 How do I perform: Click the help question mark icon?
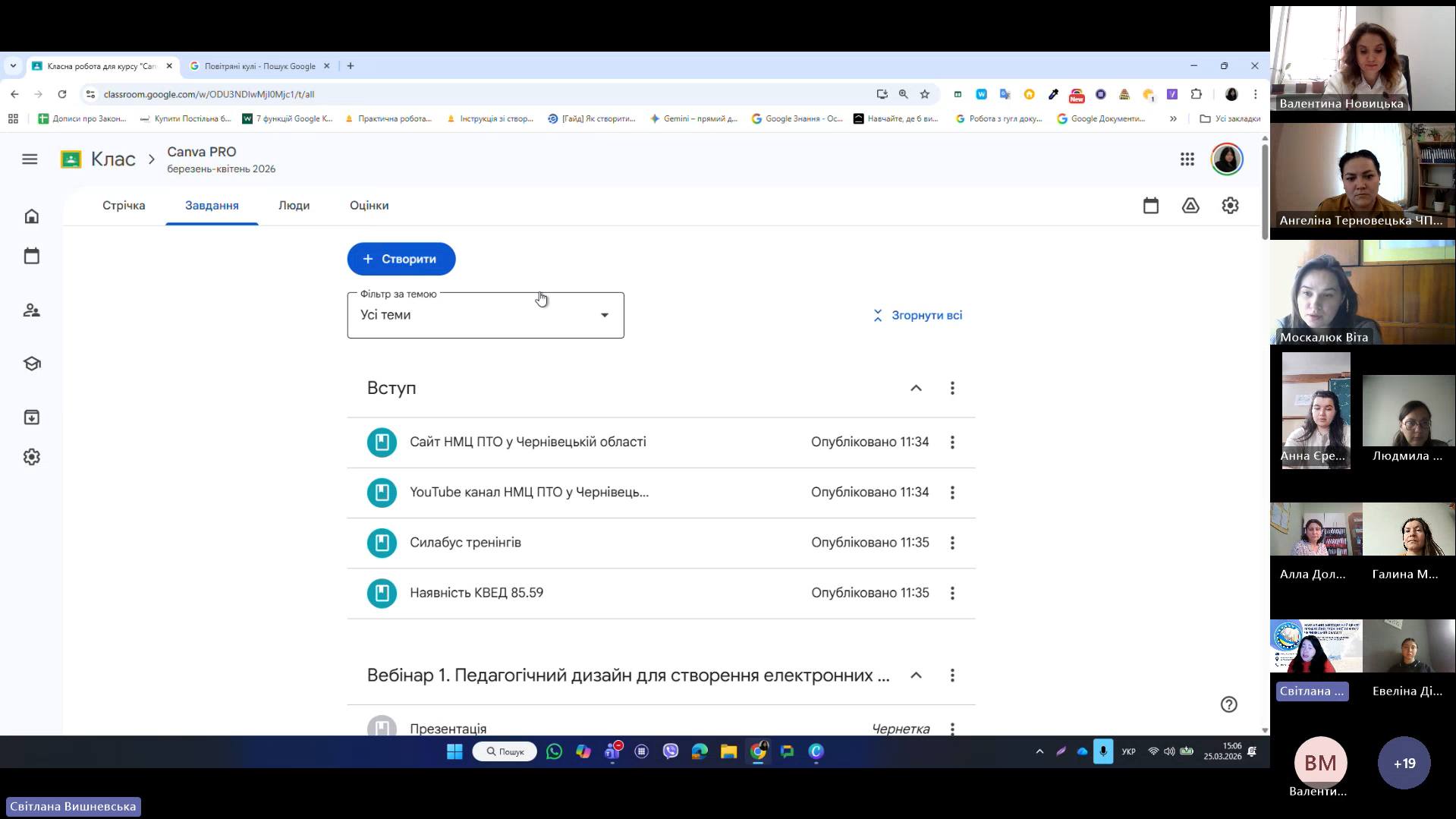[x=1228, y=704]
